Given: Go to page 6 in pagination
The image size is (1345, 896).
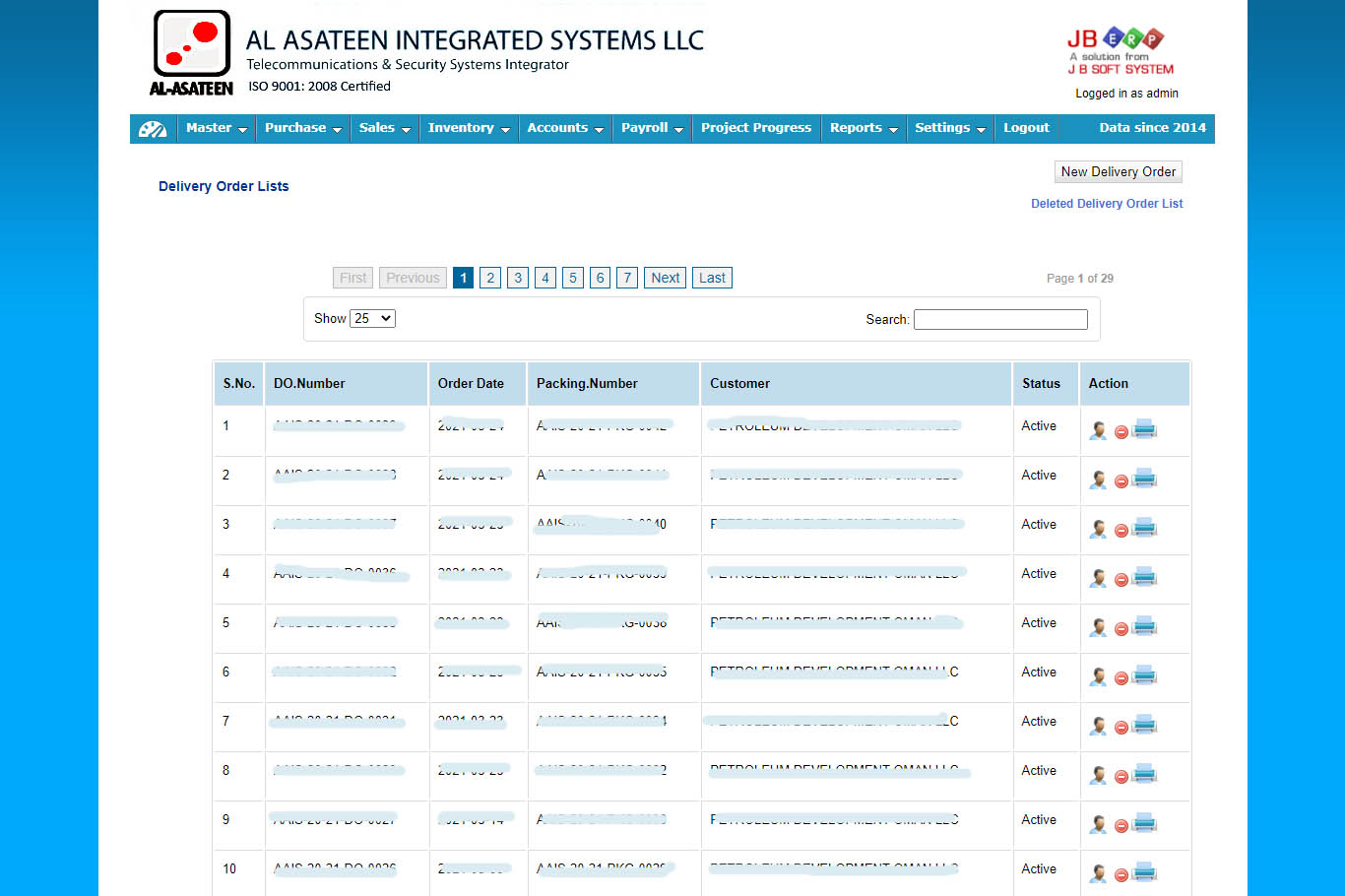Looking at the screenshot, I should pyautogui.click(x=600, y=278).
